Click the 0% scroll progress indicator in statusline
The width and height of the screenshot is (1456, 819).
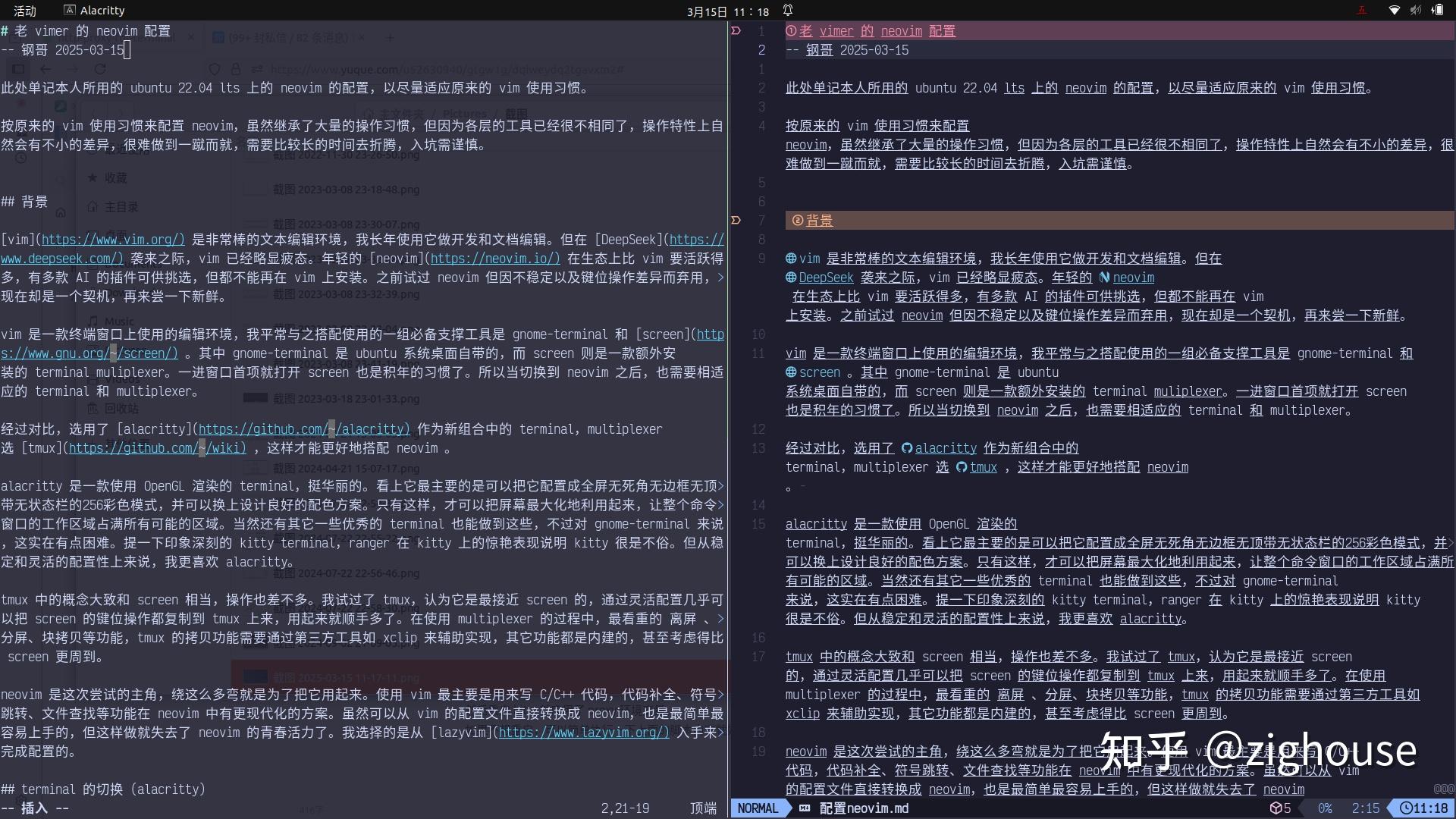click(1324, 808)
